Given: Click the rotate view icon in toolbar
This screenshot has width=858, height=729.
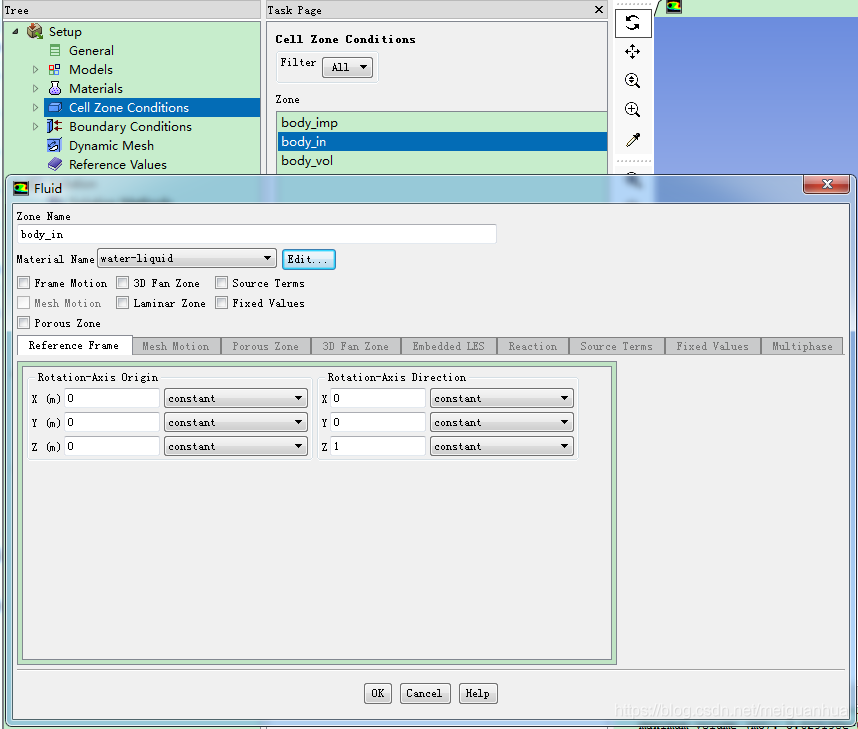Looking at the screenshot, I should pyautogui.click(x=632, y=23).
